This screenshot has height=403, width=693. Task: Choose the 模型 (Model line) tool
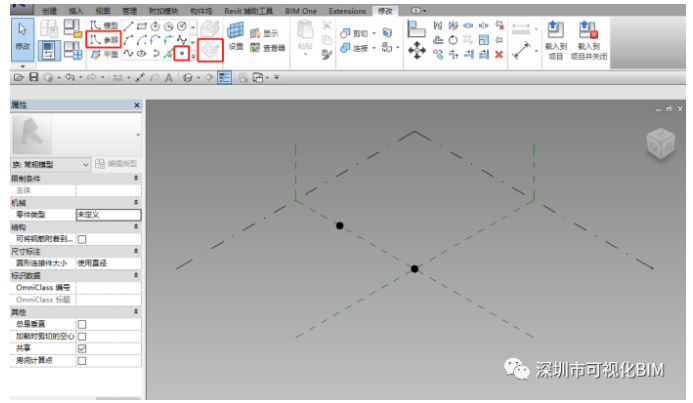pos(104,26)
